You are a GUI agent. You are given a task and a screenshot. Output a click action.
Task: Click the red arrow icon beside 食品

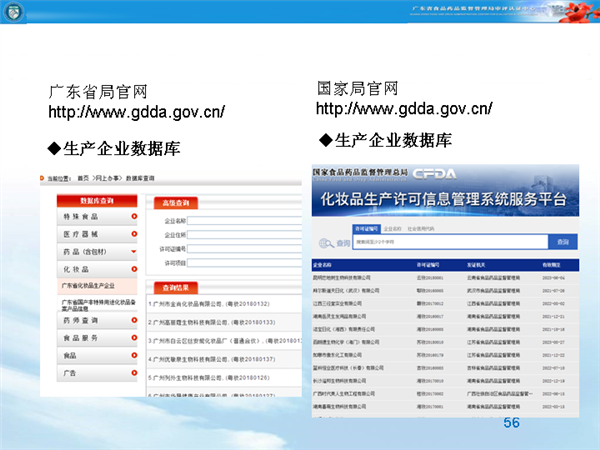132,356
